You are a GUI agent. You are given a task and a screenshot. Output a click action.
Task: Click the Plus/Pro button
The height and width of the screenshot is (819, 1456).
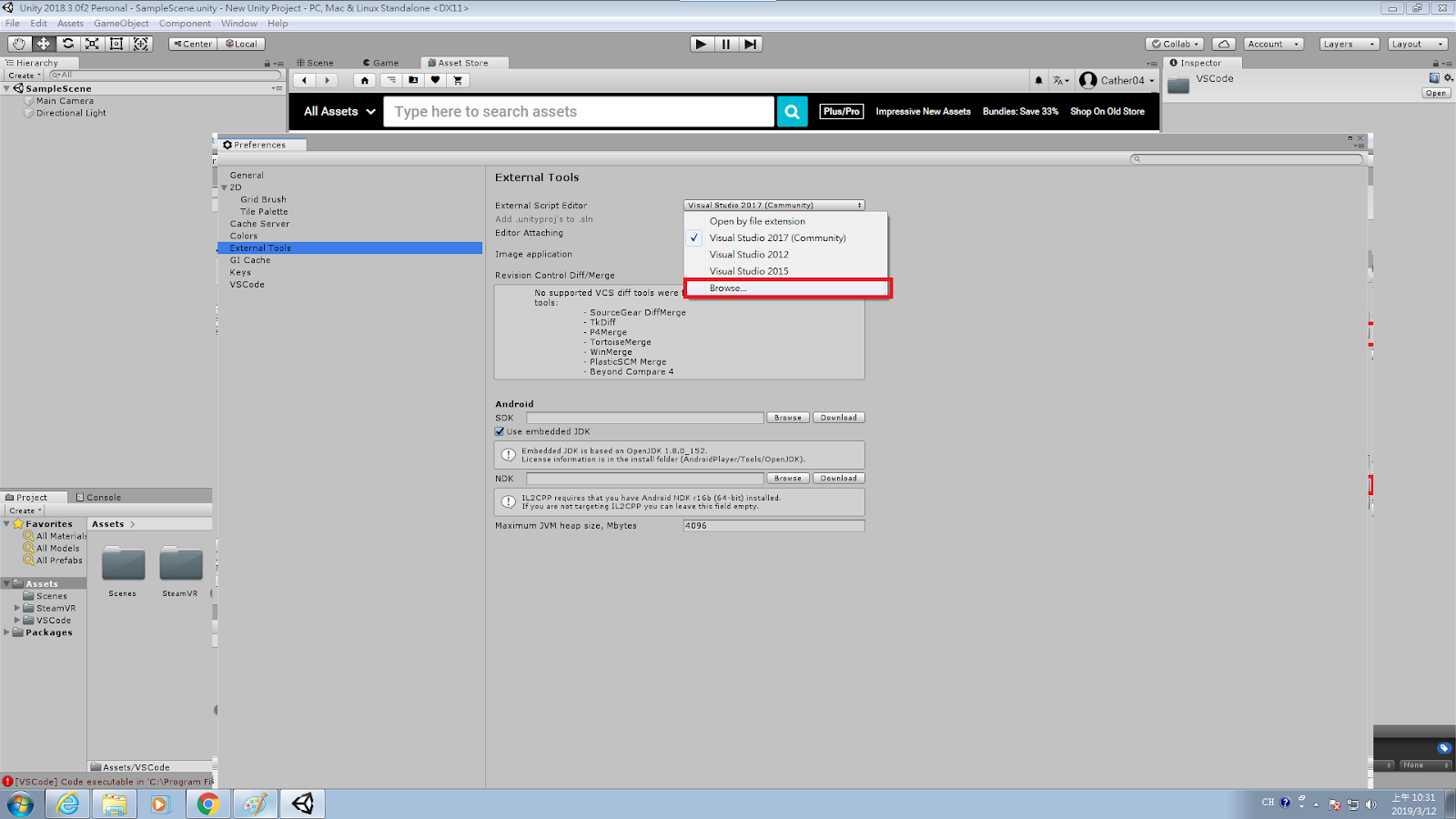[x=841, y=111]
